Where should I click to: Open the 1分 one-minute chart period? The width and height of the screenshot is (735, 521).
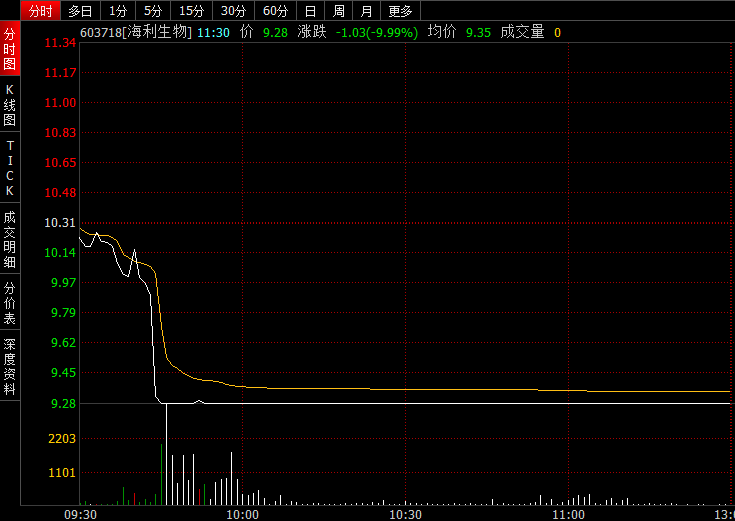click(118, 11)
